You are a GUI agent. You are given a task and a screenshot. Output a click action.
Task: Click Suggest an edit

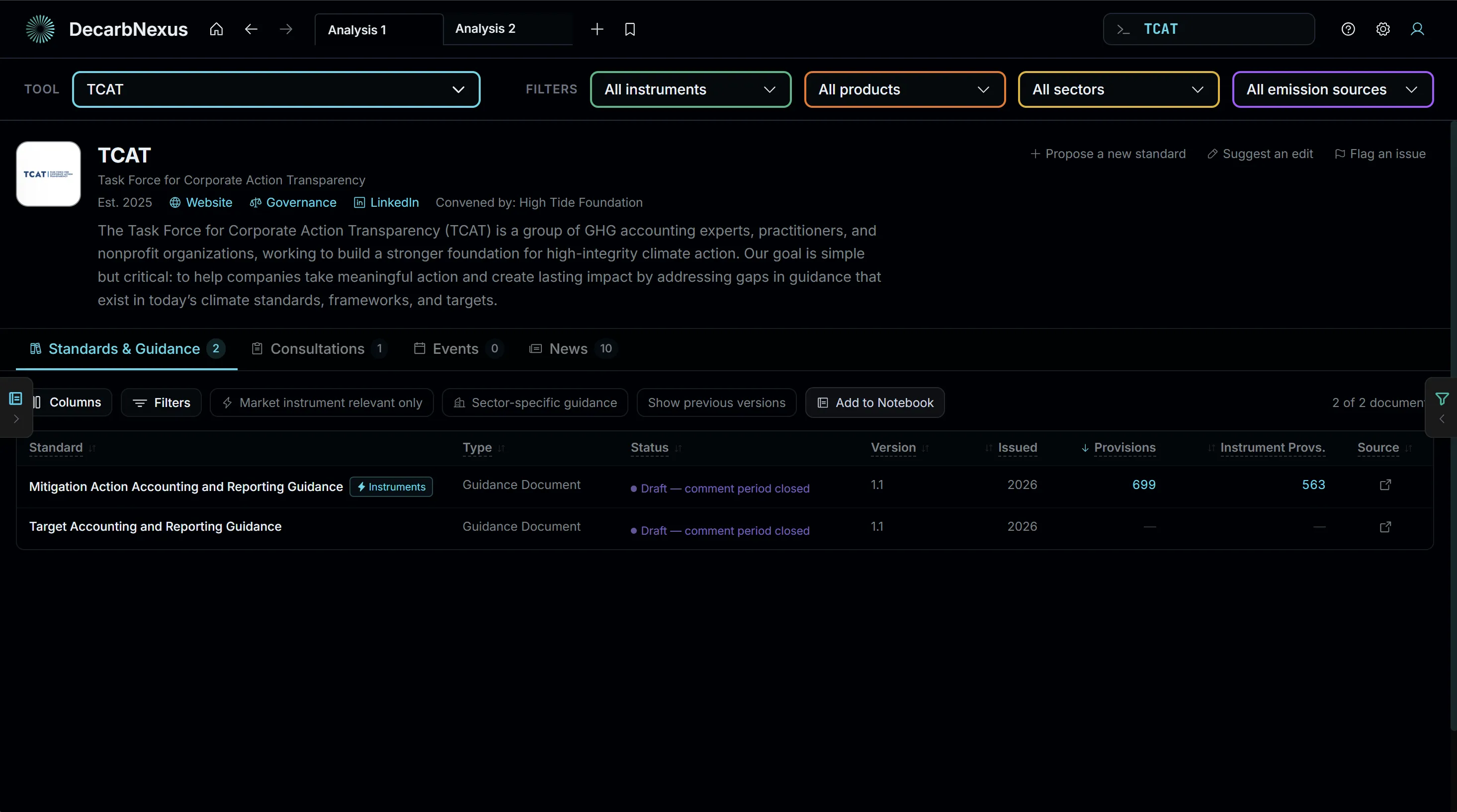point(1260,154)
